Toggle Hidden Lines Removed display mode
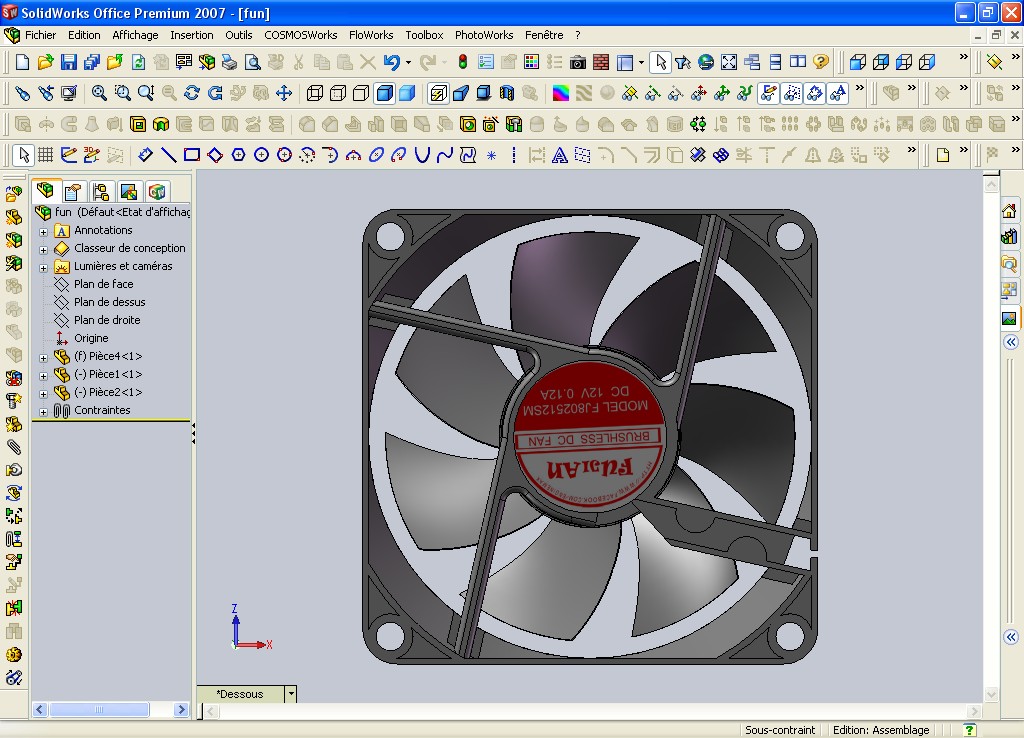Screen dimensions: 1024x738 360,93
